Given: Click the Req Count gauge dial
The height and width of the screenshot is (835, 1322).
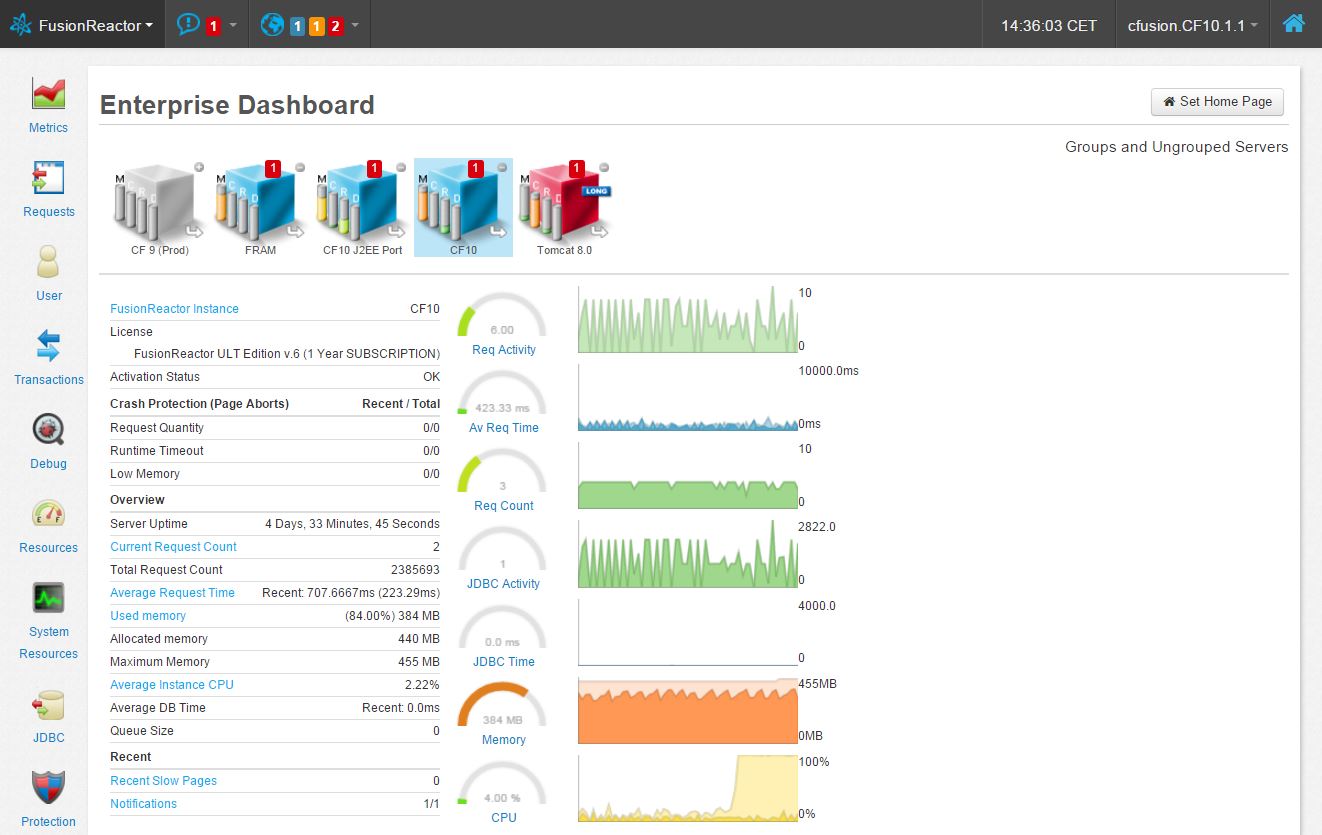Looking at the screenshot, I should tap(502, 471).
